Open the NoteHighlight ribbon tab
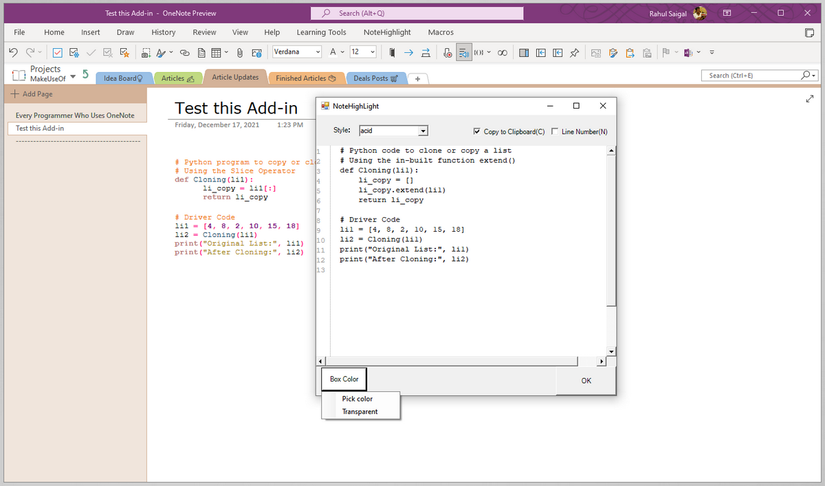The width and height of the screenshot is (825, 486). (387, 32)
